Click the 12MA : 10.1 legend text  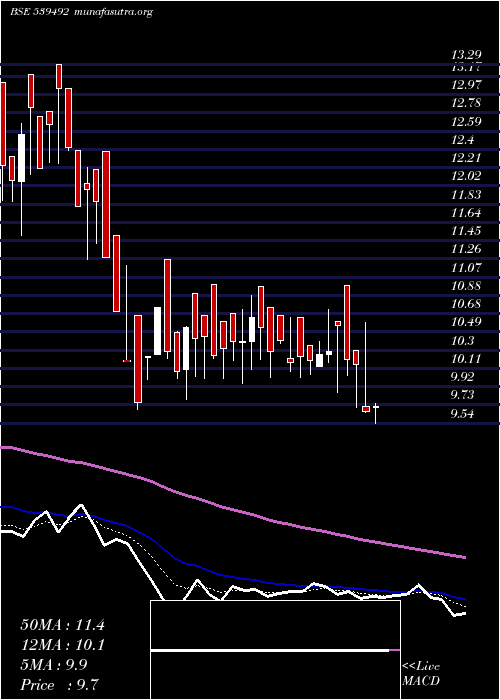coord(62,645)
